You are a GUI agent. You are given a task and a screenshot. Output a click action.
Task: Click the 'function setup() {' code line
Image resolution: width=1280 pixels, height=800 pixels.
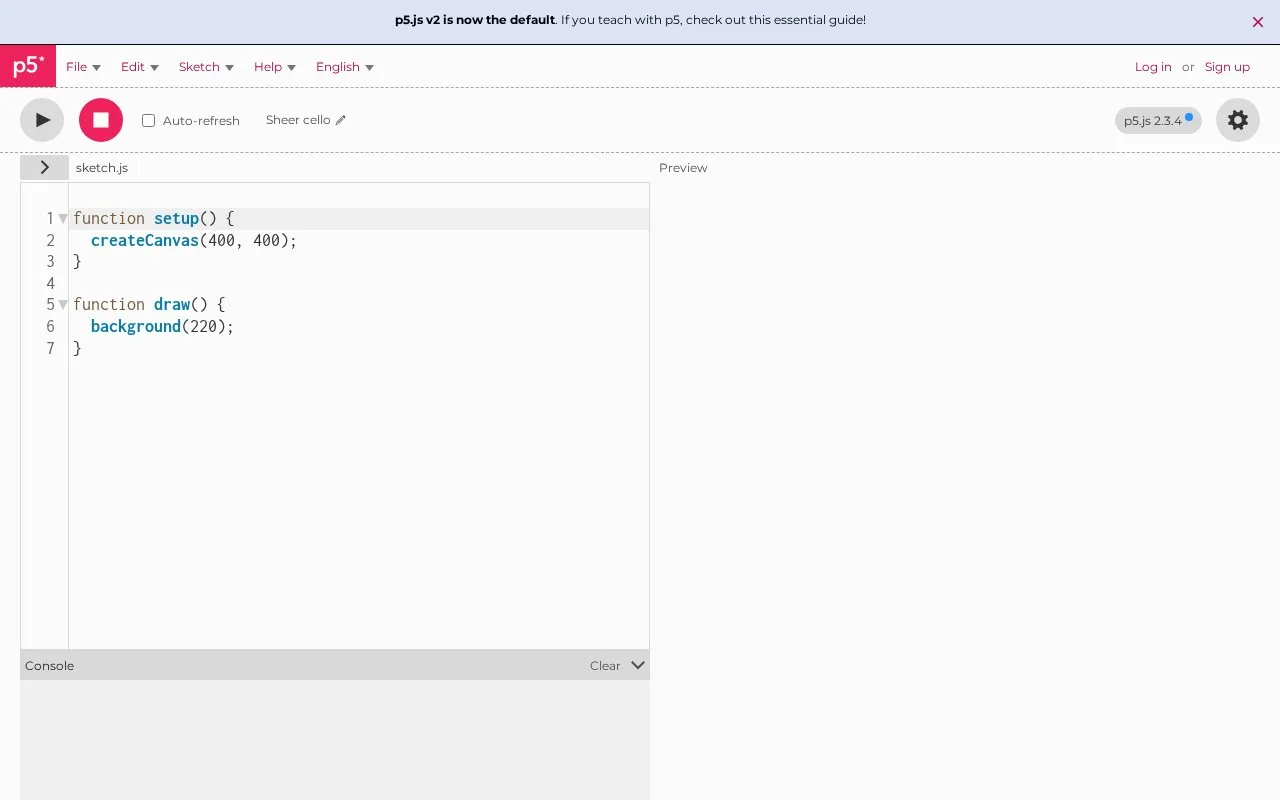(359, 218)
